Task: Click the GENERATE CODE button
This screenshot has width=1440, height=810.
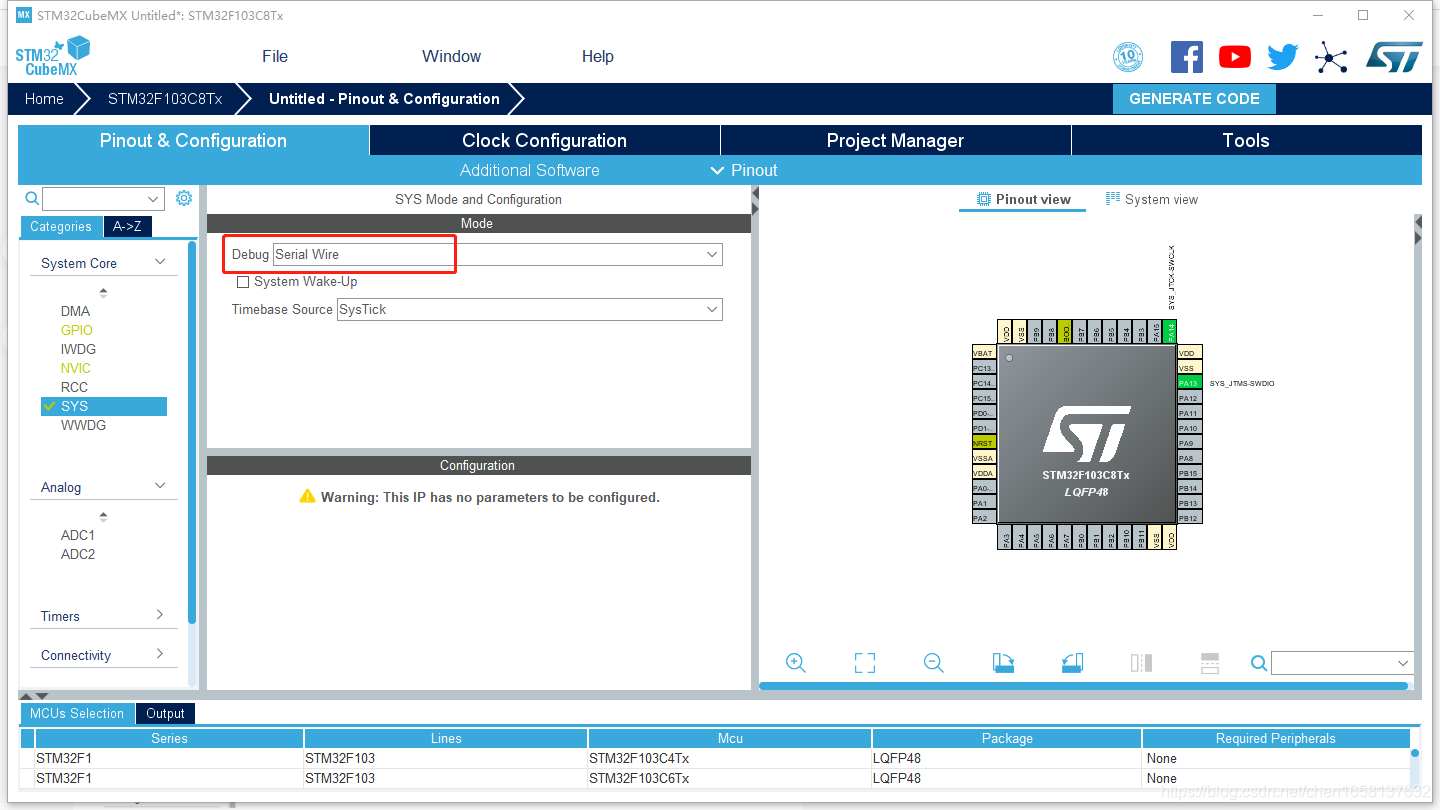Action: (x=1194, y=99)
